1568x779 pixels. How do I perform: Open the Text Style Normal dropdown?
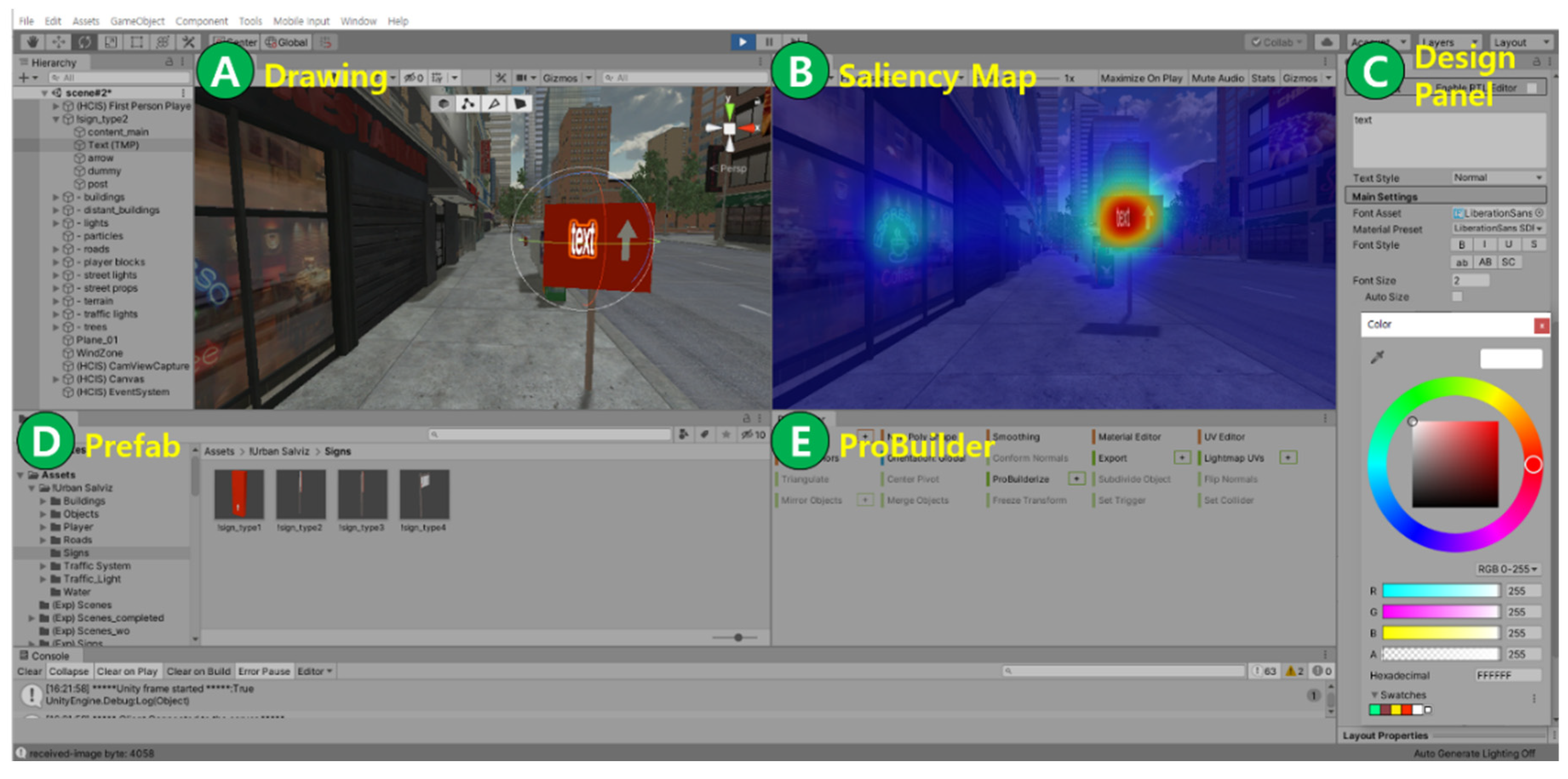click(1497, 178)
